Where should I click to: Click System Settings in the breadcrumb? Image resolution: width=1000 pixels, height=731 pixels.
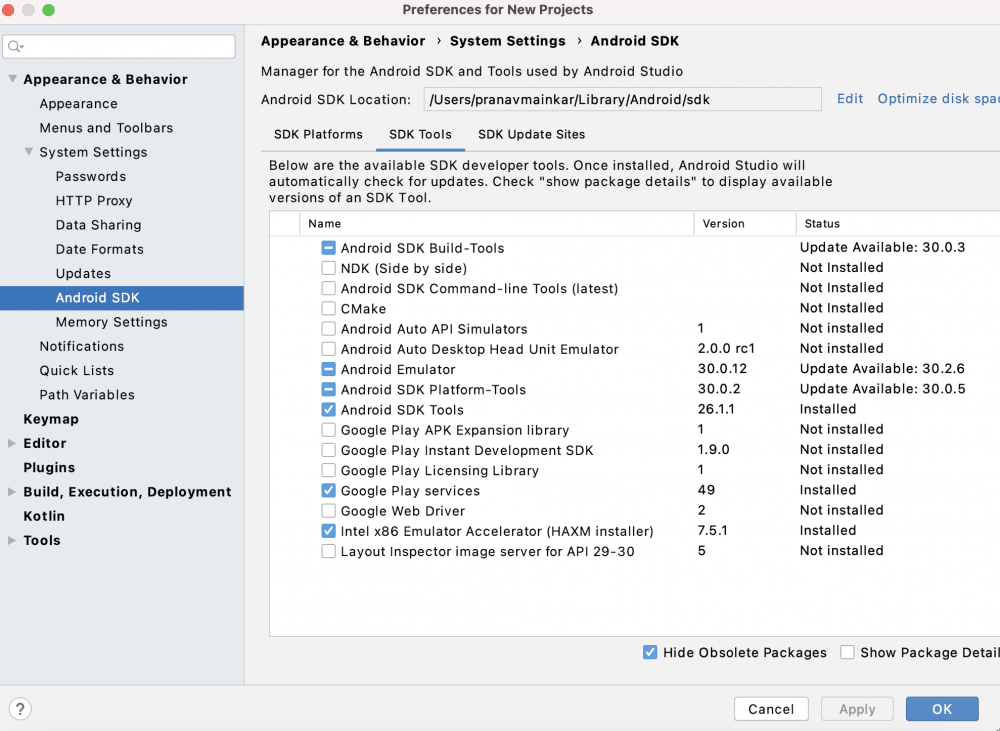(508, 41)
